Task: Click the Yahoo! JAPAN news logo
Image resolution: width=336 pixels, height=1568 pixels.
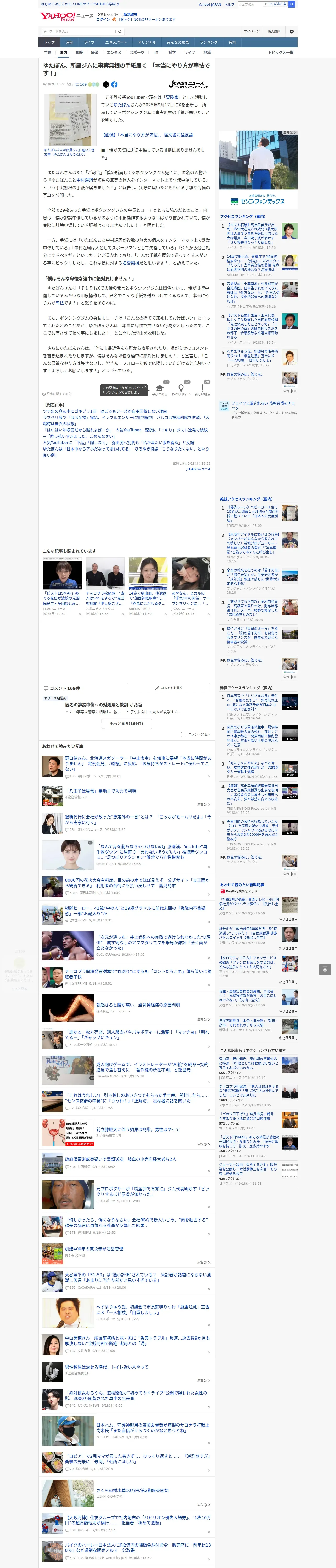Action: [67, 16]
